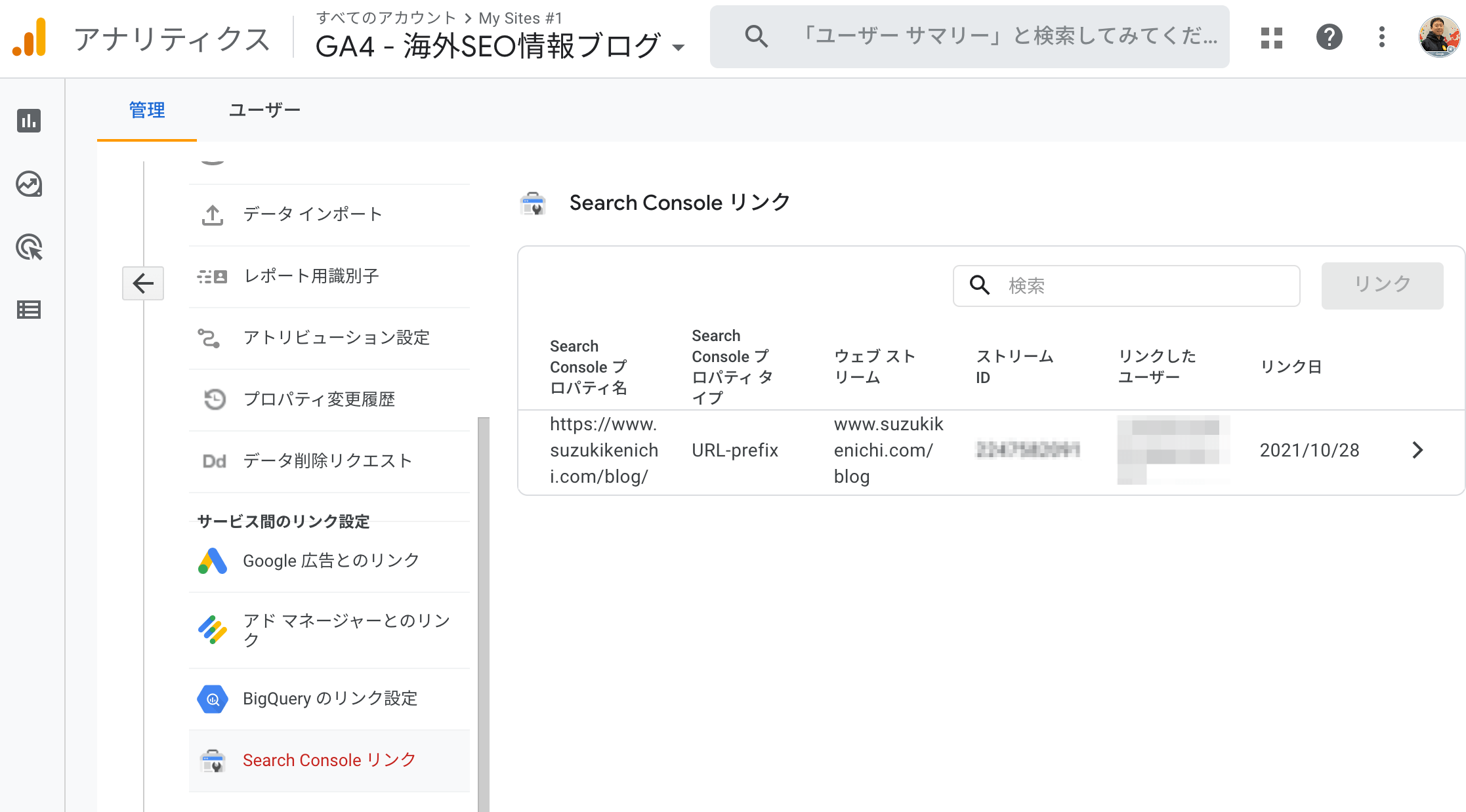Open データ インポート menu item

coord(329,214)
